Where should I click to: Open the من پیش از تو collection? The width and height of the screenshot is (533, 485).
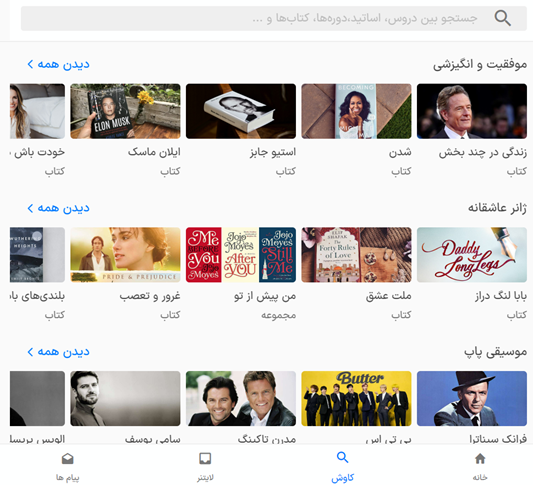coord(241,255)
